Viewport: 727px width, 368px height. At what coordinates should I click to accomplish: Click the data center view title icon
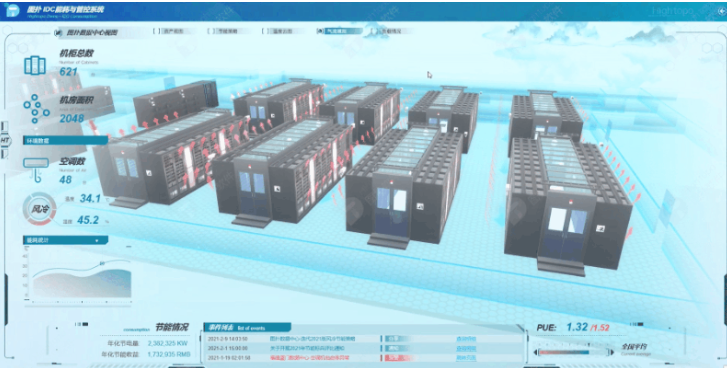[58, 32]
